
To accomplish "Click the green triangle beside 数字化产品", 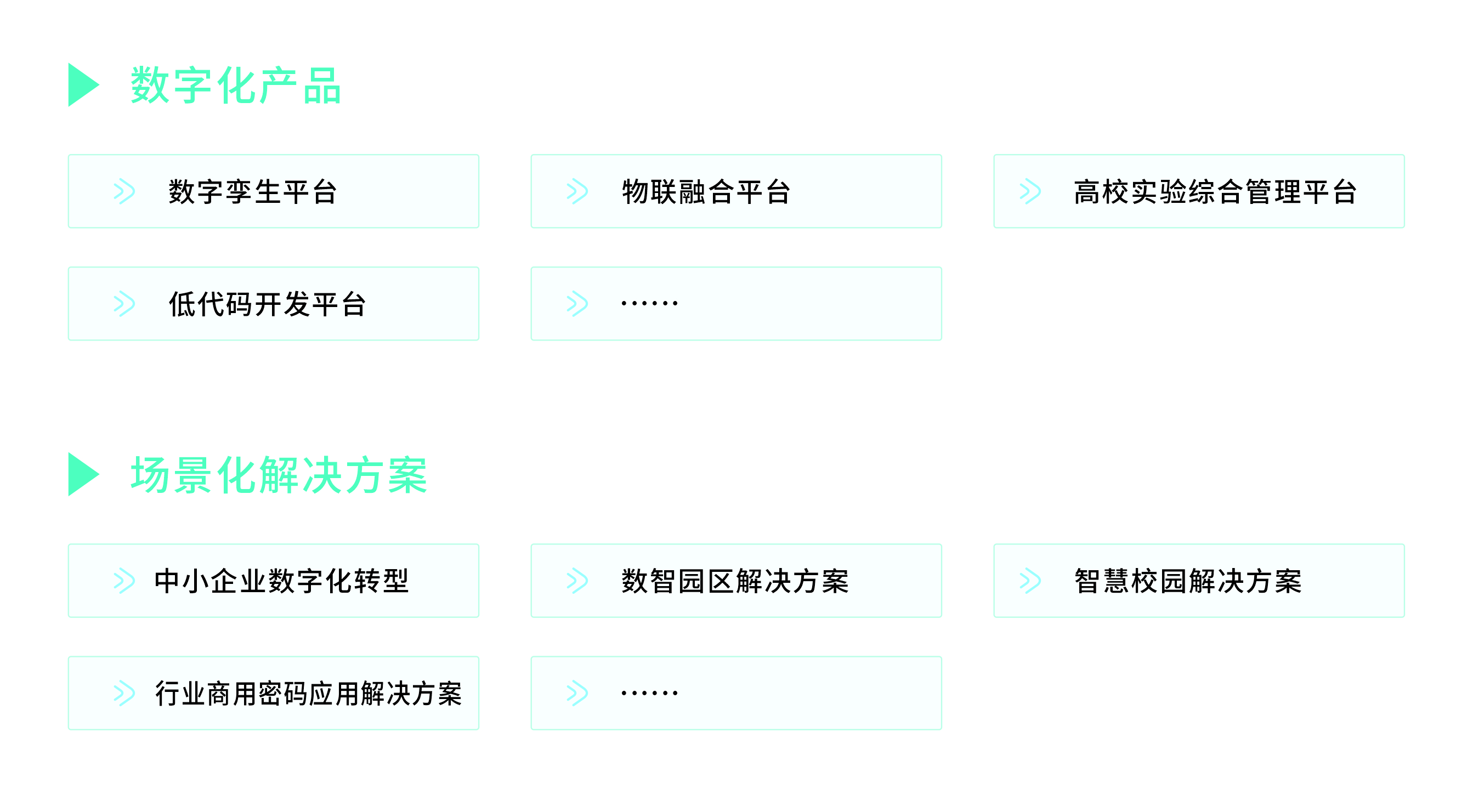I will (x=82, y=84).
